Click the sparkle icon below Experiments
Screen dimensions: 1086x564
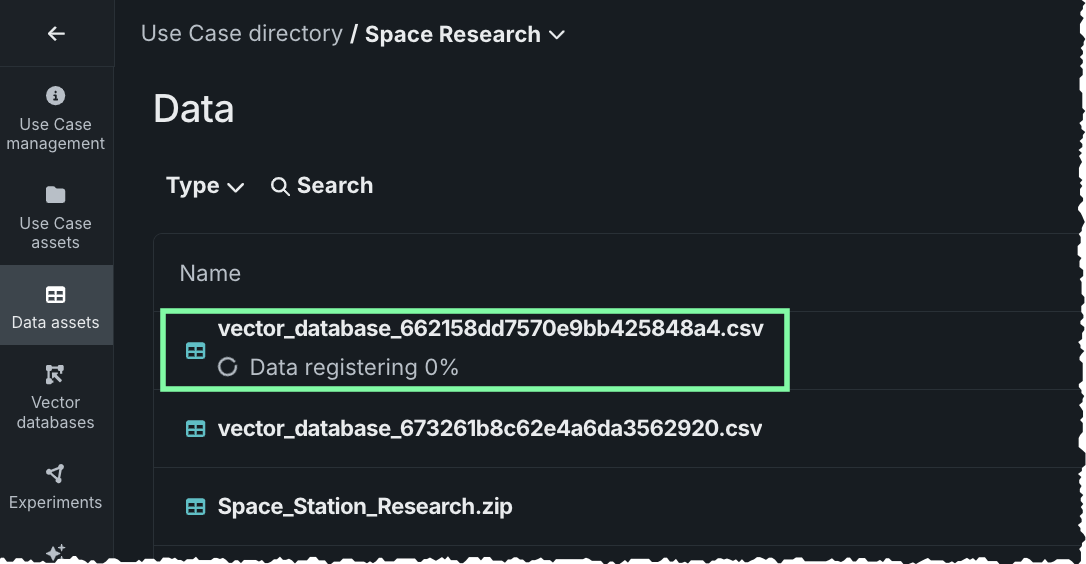[56, 551]
